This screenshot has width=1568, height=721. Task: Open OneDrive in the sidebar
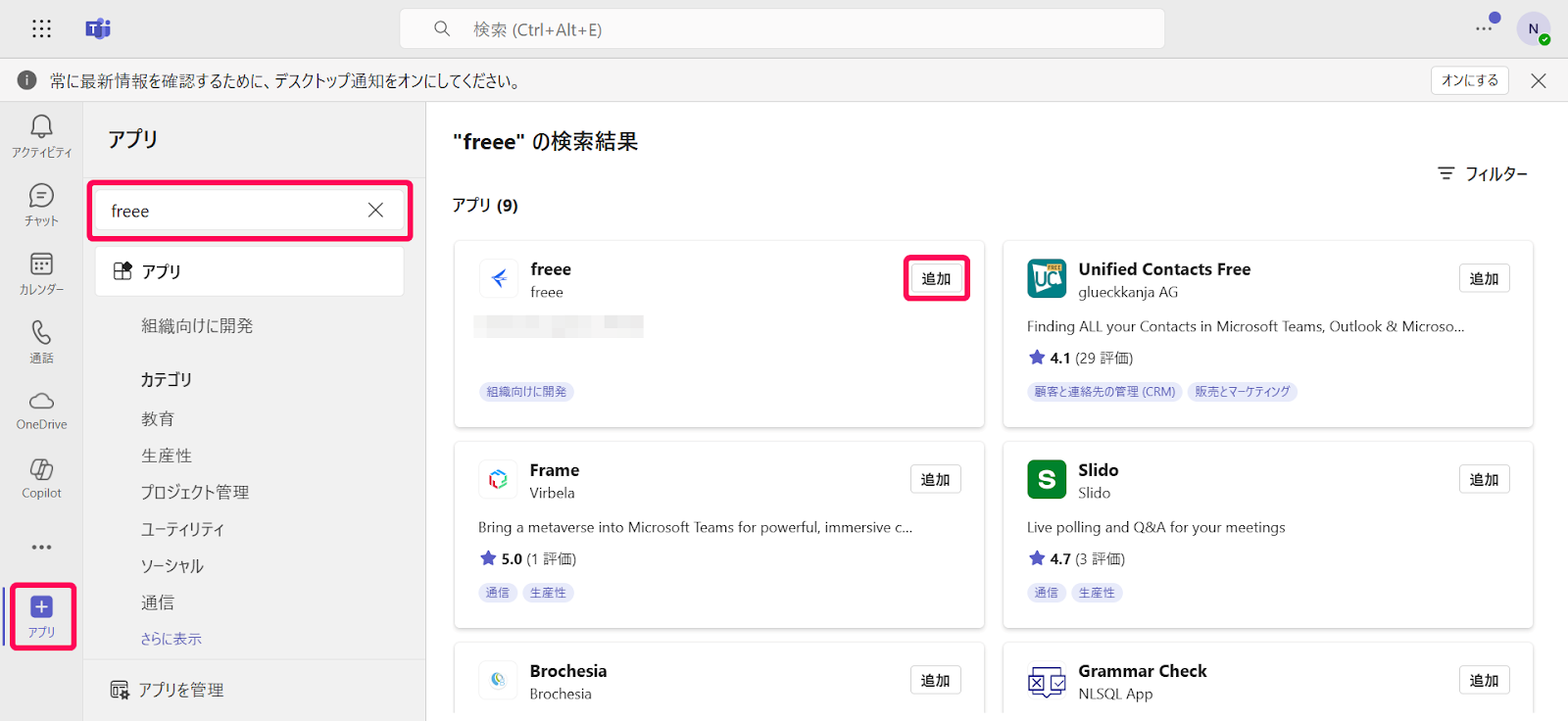(x=41, y=410)
